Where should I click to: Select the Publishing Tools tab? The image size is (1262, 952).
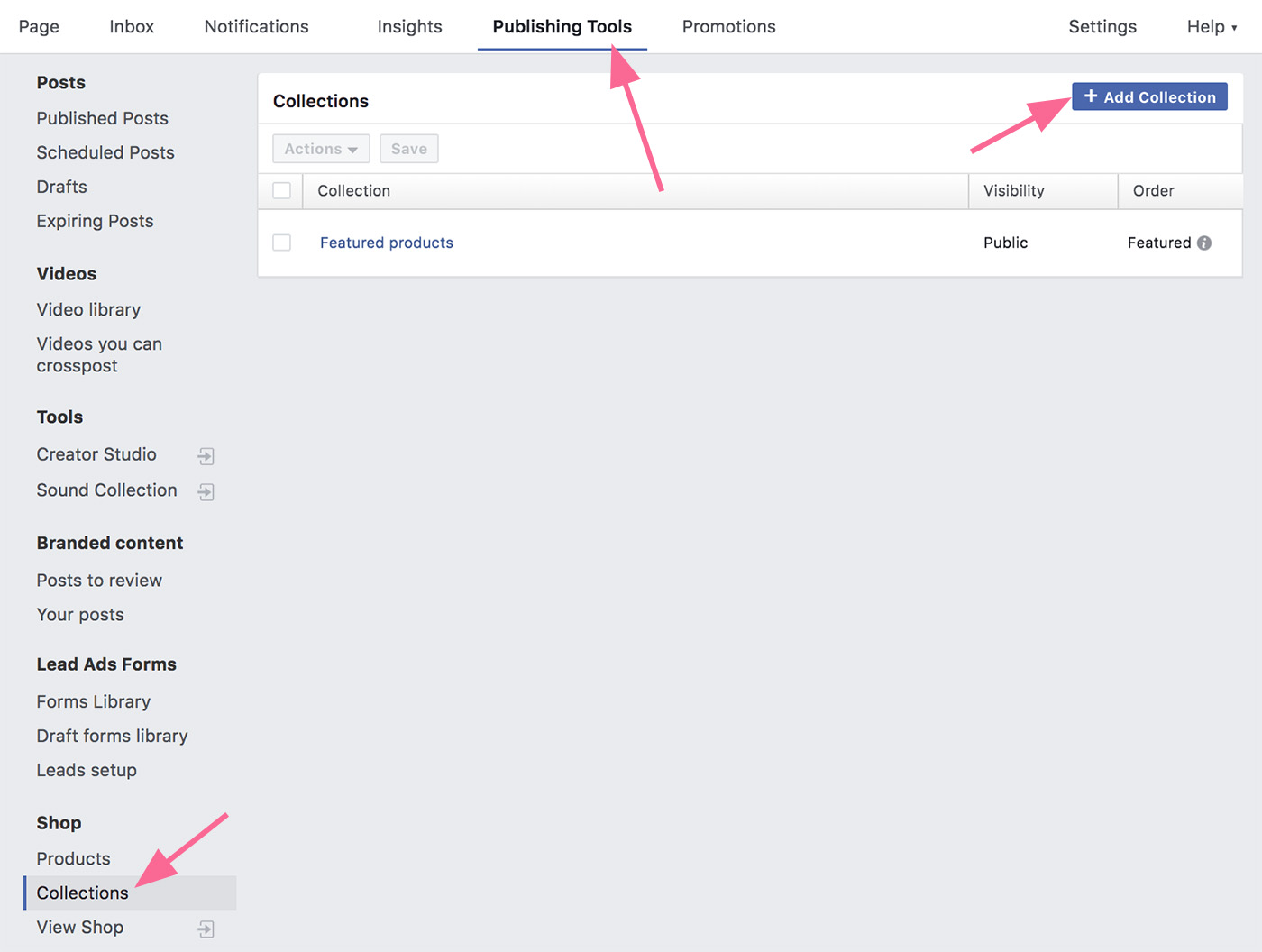point(562,27)
